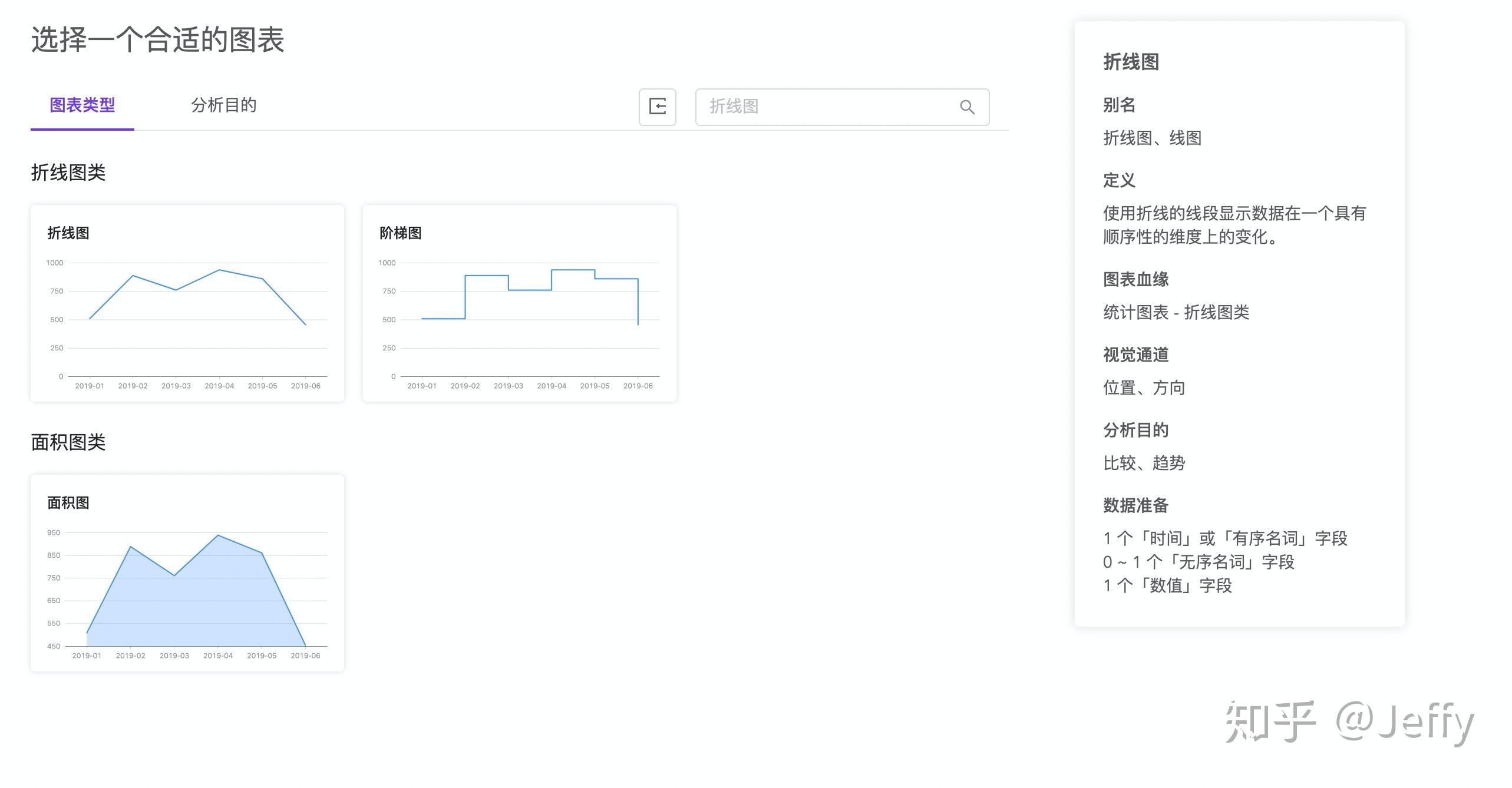Screen dimensions: 1512x788
Task: Click the 阶梯图 card title
Action: [401, 233]
